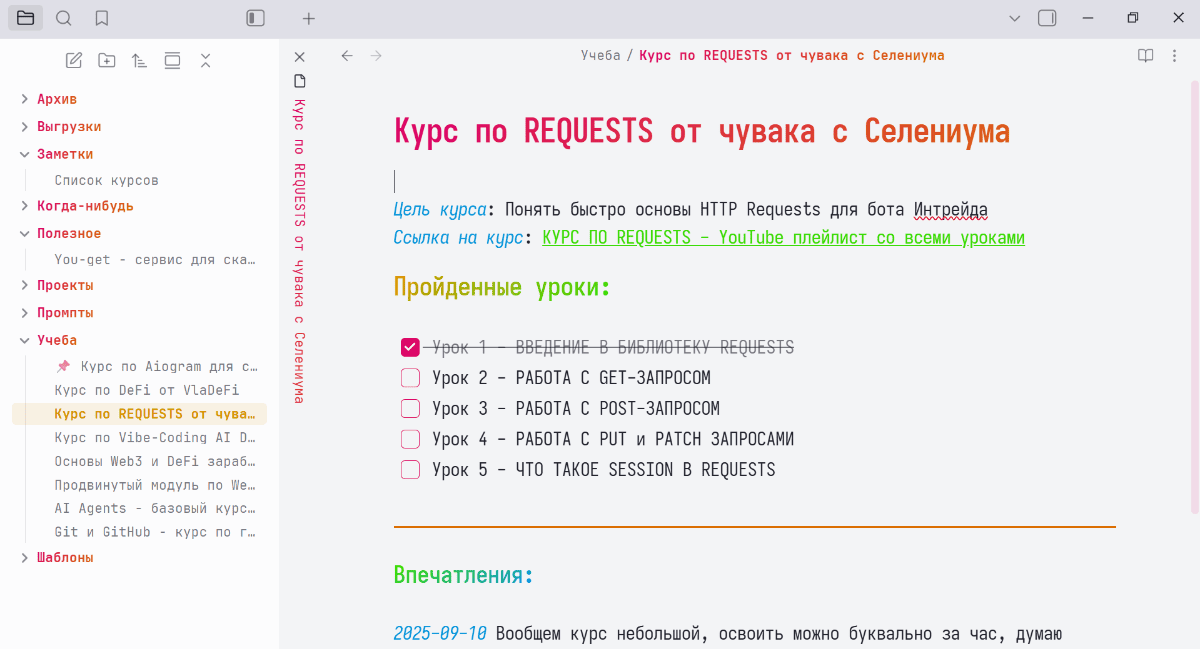Image resolution: width=1200 pixels, height=649 pixels.
Task: Change file sort order icon
Action: click(139, 61)
